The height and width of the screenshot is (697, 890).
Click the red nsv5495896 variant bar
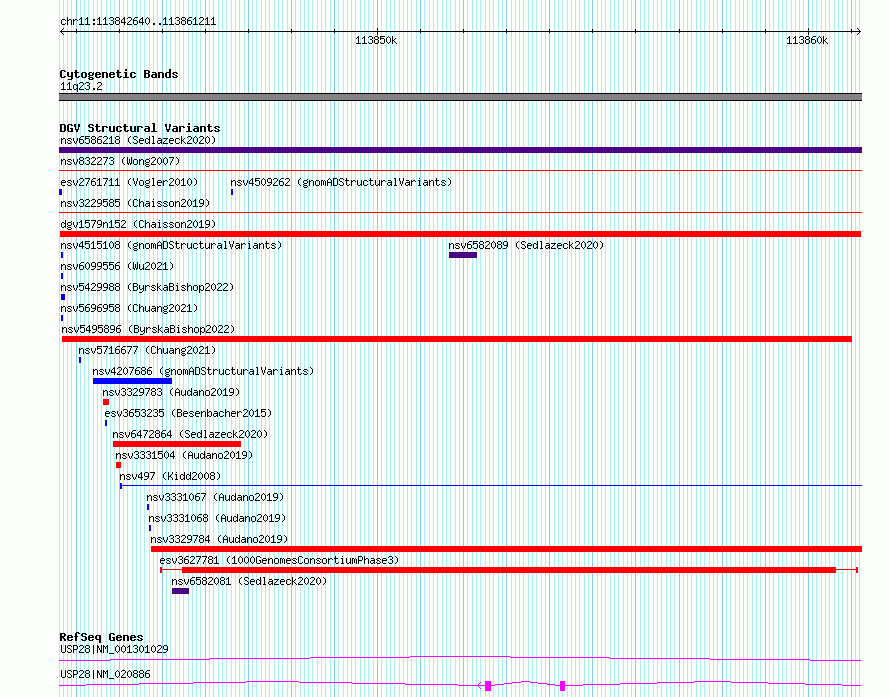tap(457, 339)
